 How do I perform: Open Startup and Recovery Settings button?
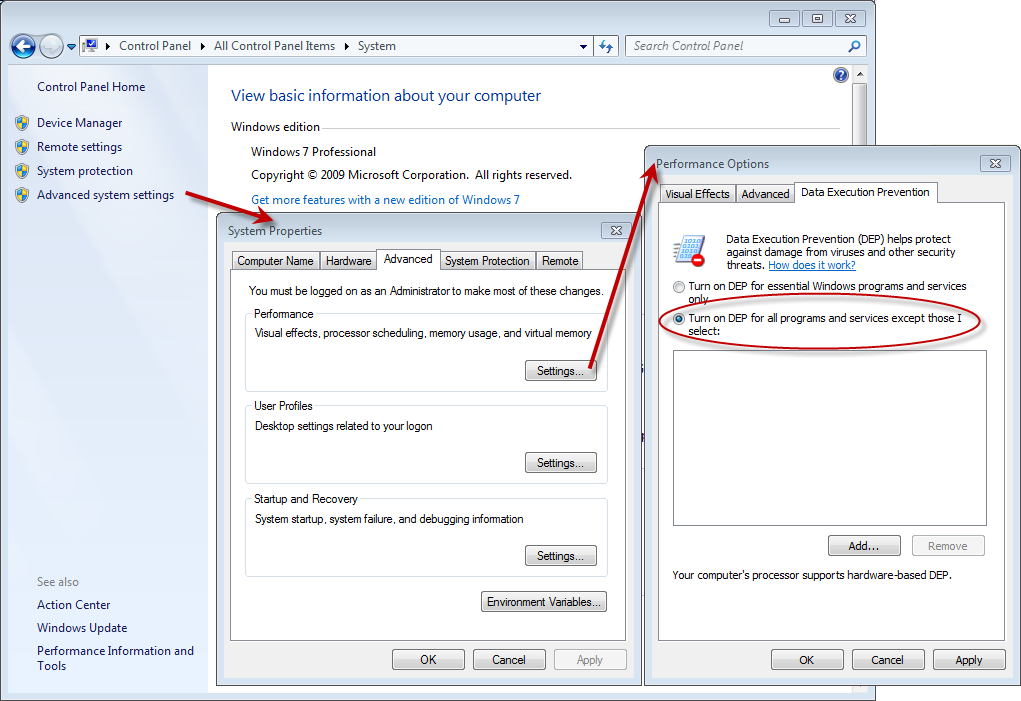pyautogui.click(x=561, y=556)
